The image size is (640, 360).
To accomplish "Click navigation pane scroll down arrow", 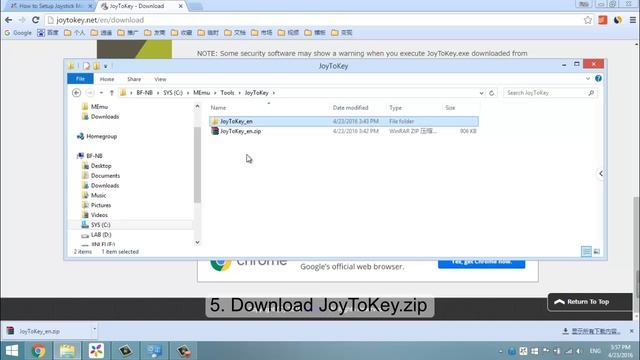I will (197, 242).
